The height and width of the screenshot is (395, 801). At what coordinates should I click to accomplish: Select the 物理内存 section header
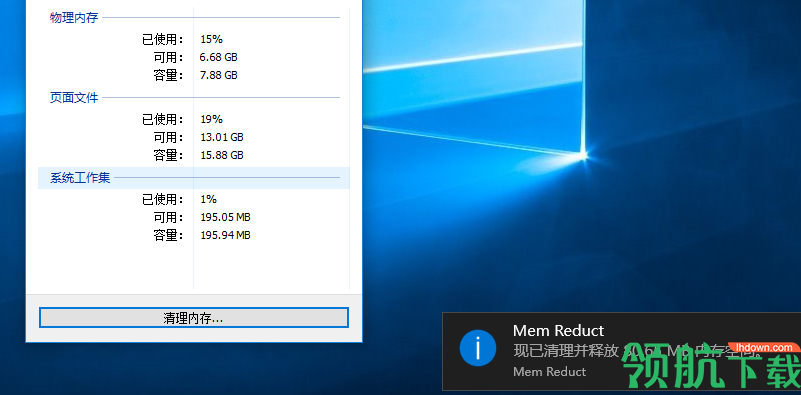point(74,17)
